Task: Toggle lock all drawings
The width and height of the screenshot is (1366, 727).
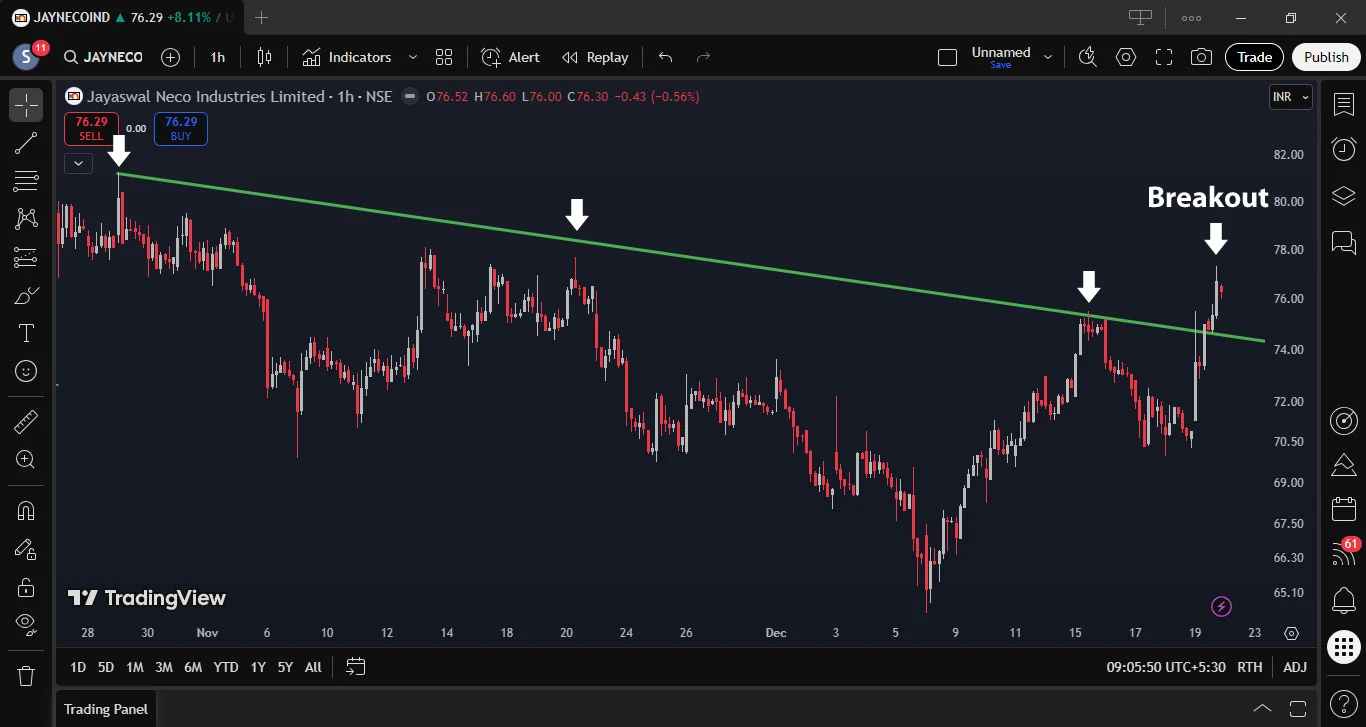Action: 26,587
